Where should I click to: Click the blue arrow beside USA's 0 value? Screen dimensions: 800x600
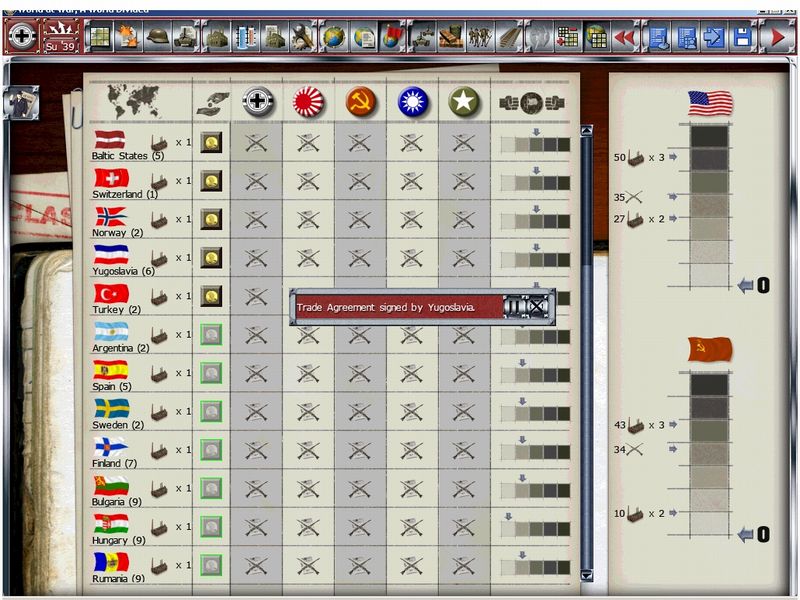point(745,286)
